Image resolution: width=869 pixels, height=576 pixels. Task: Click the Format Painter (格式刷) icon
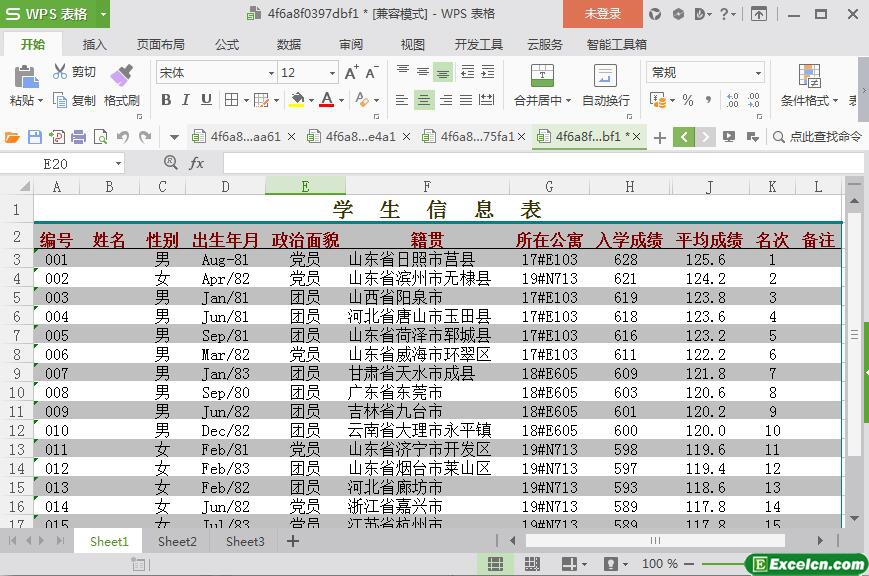(121, 76)
